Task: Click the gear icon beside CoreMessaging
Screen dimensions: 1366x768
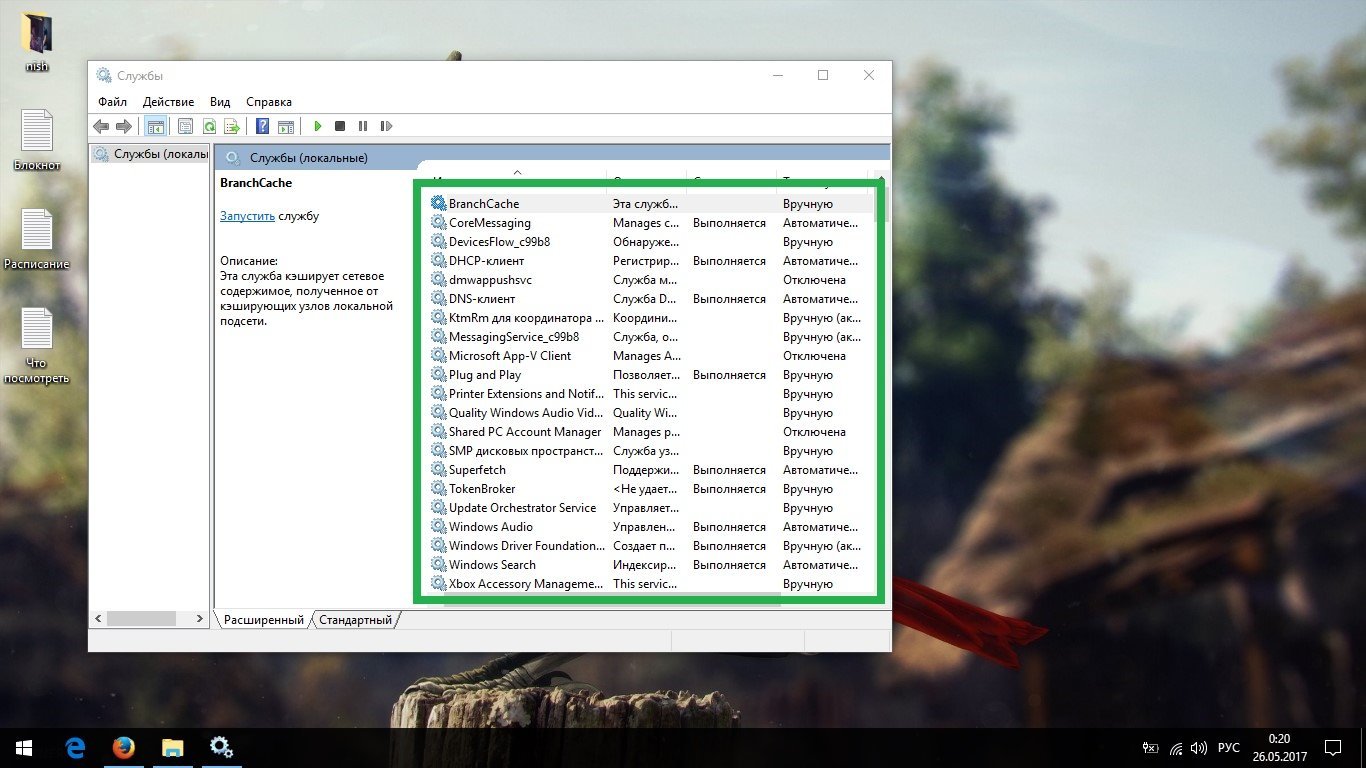Action: (438, 222)
